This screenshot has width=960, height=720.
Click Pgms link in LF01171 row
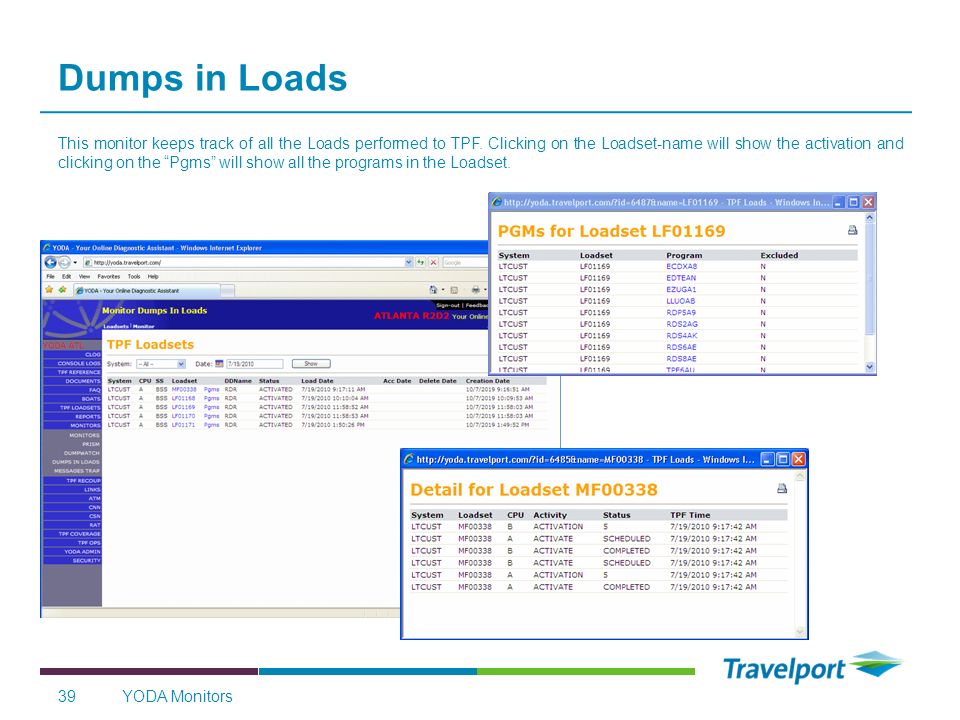pos(211,425)
